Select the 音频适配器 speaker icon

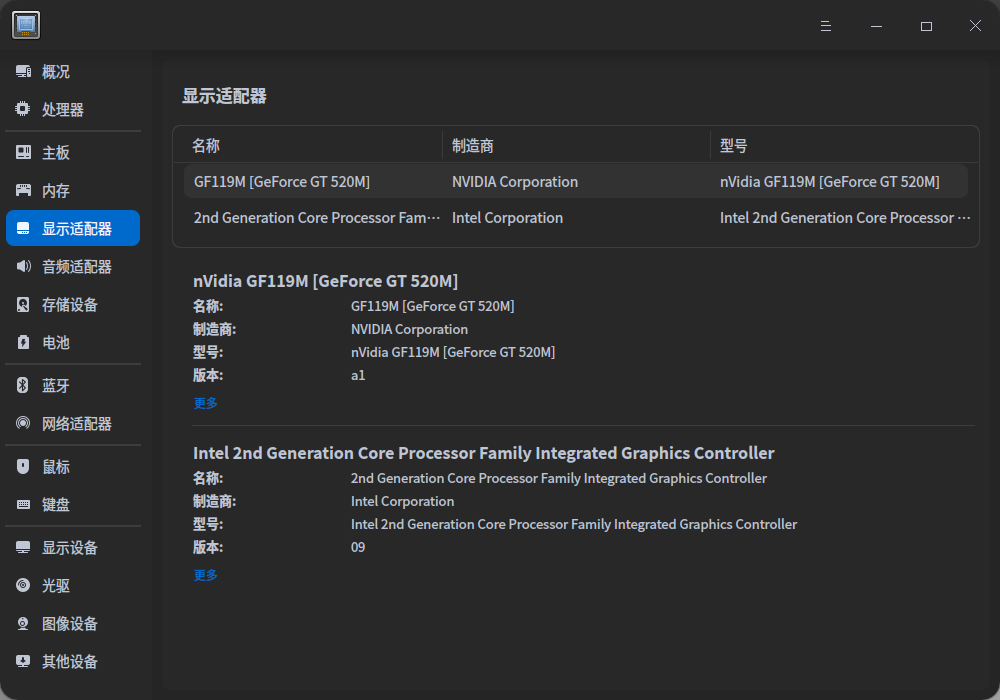[x=23, y=267]
